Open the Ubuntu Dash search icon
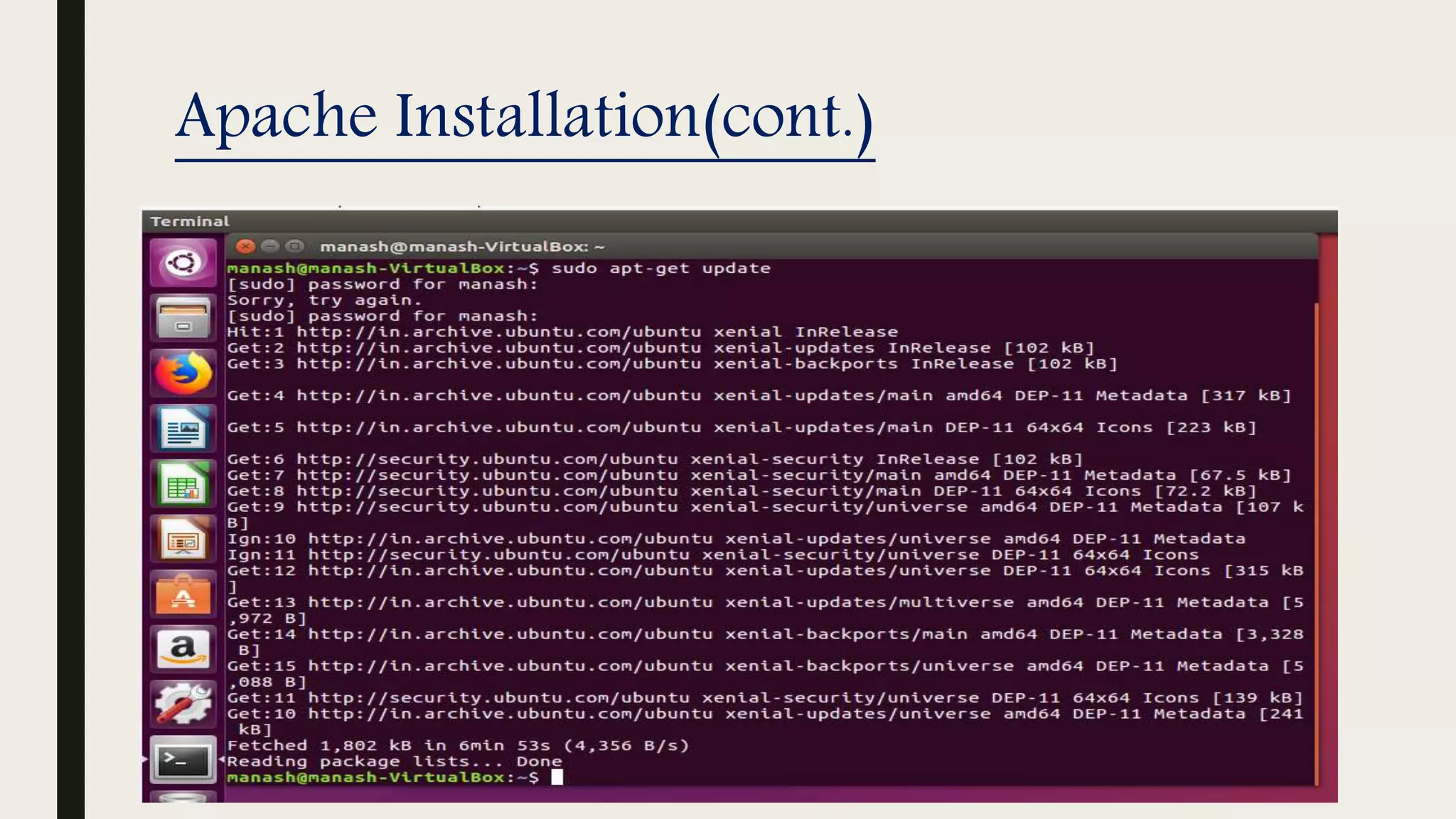This screenshot has height=819, width=1456. coord(183,263)
